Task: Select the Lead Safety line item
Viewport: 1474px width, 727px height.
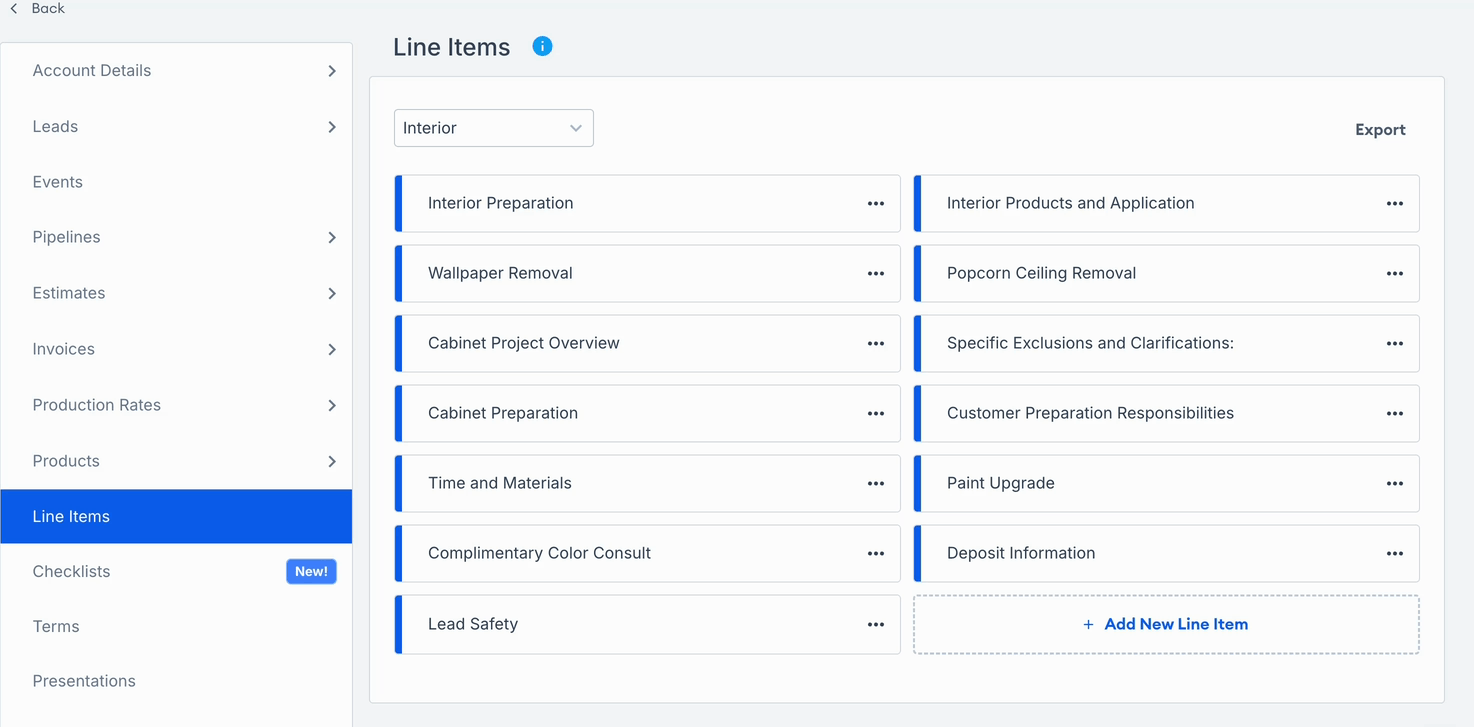Action: point(648,624)
